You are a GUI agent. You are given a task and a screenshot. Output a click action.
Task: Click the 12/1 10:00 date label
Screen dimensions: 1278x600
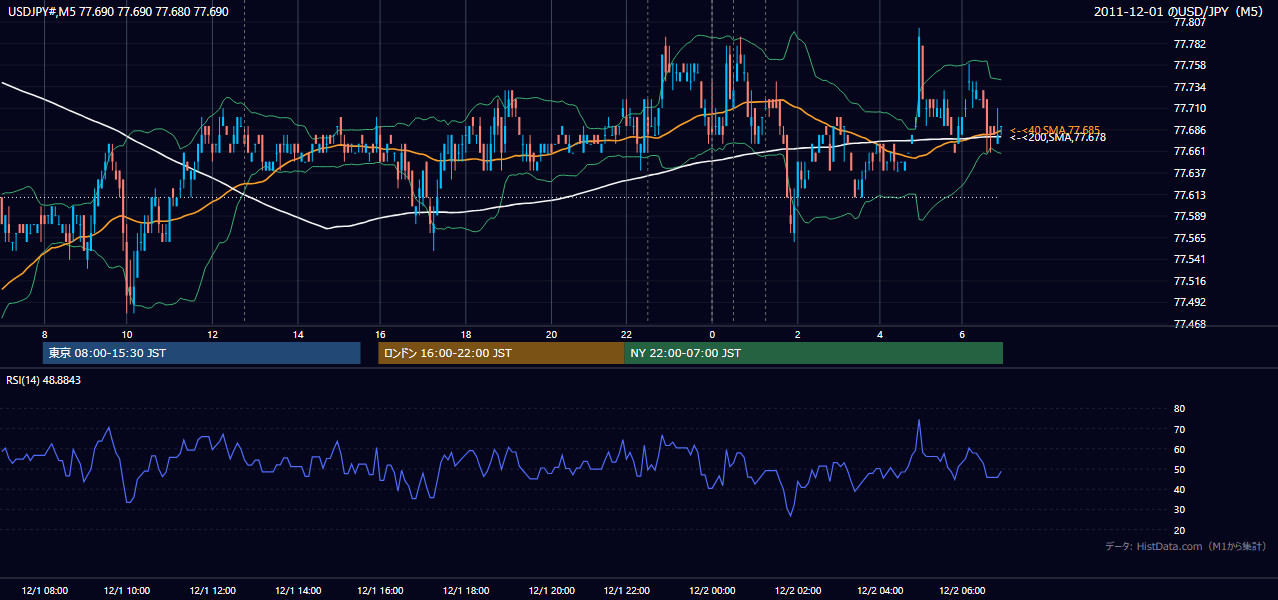[127, 591]
